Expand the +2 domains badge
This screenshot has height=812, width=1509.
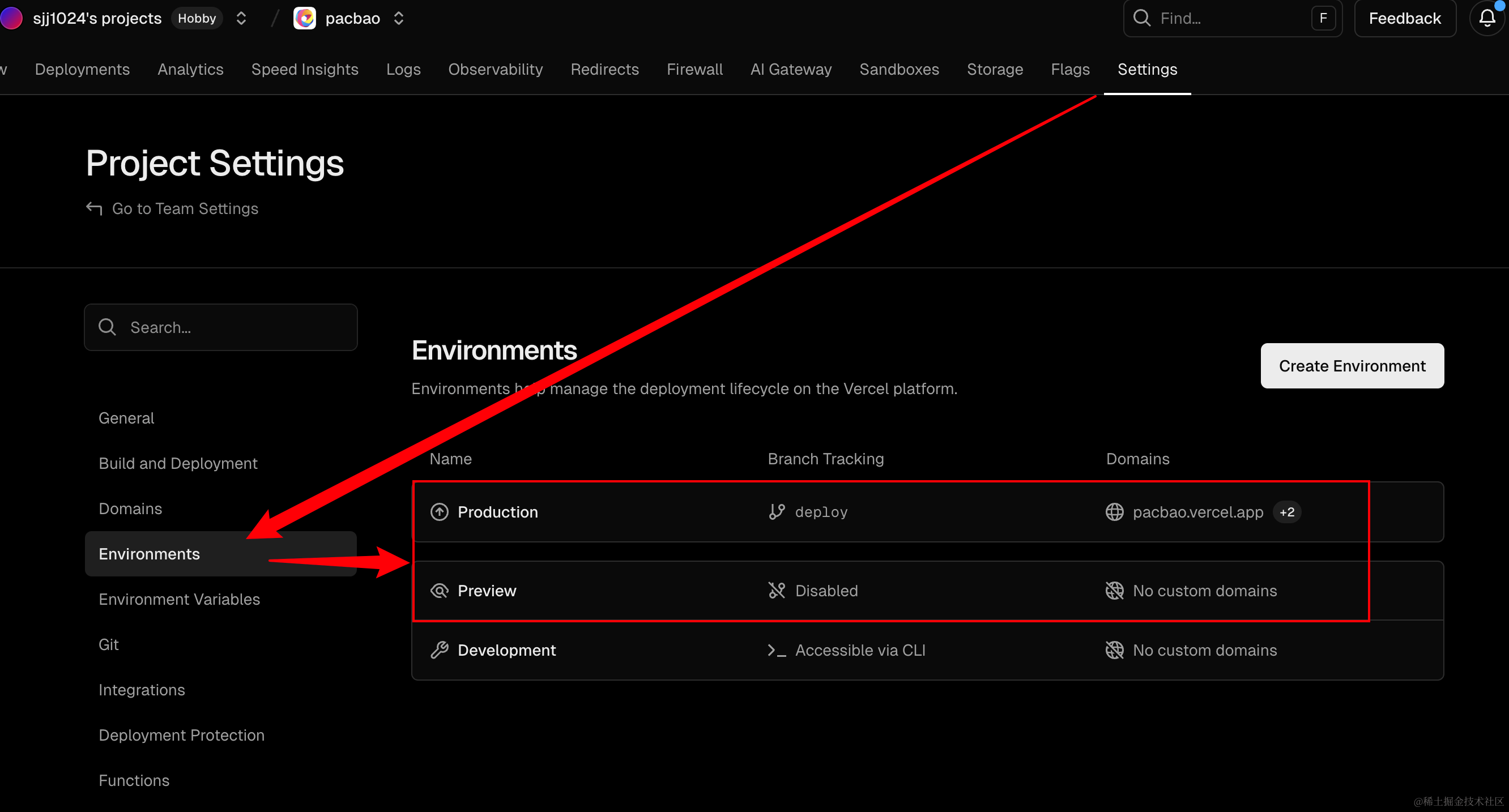pos(1286,512)
